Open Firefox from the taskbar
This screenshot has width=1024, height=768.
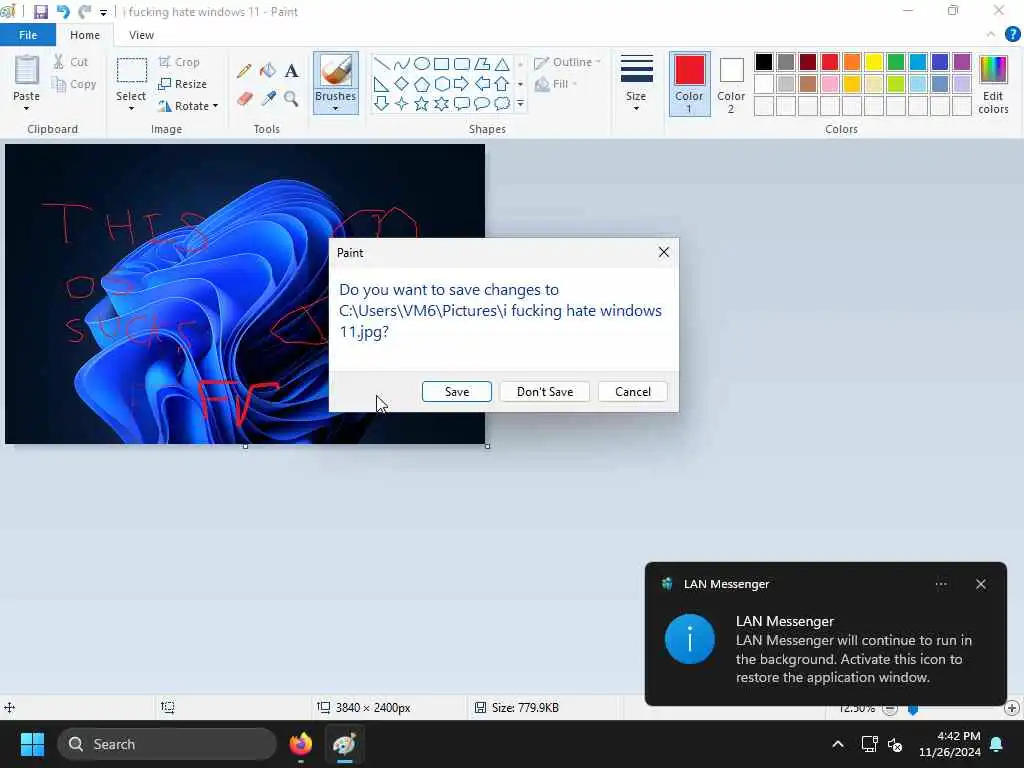pyautogui.click(x=300, y=744)
